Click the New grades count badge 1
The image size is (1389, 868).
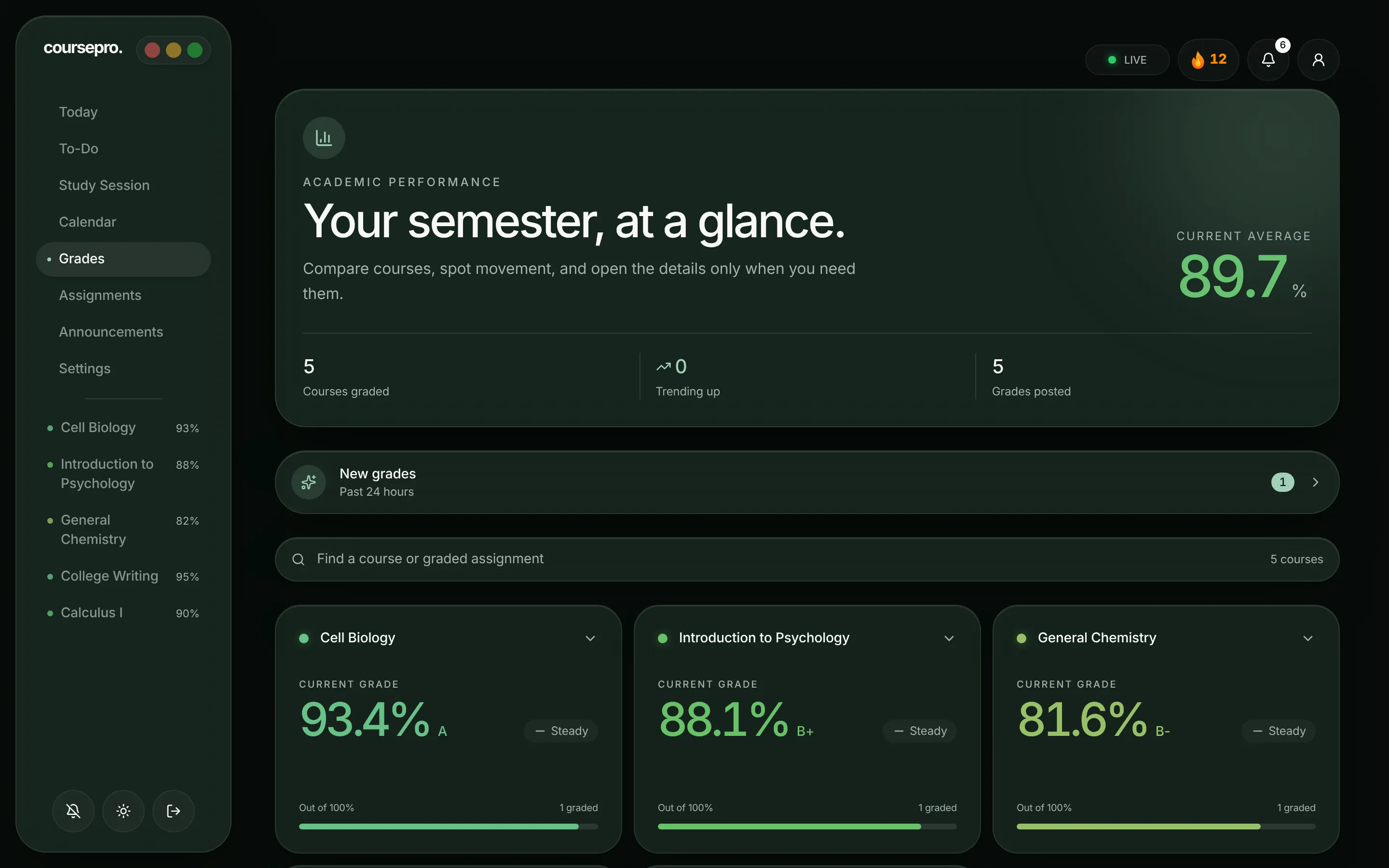click(1282, 482)
